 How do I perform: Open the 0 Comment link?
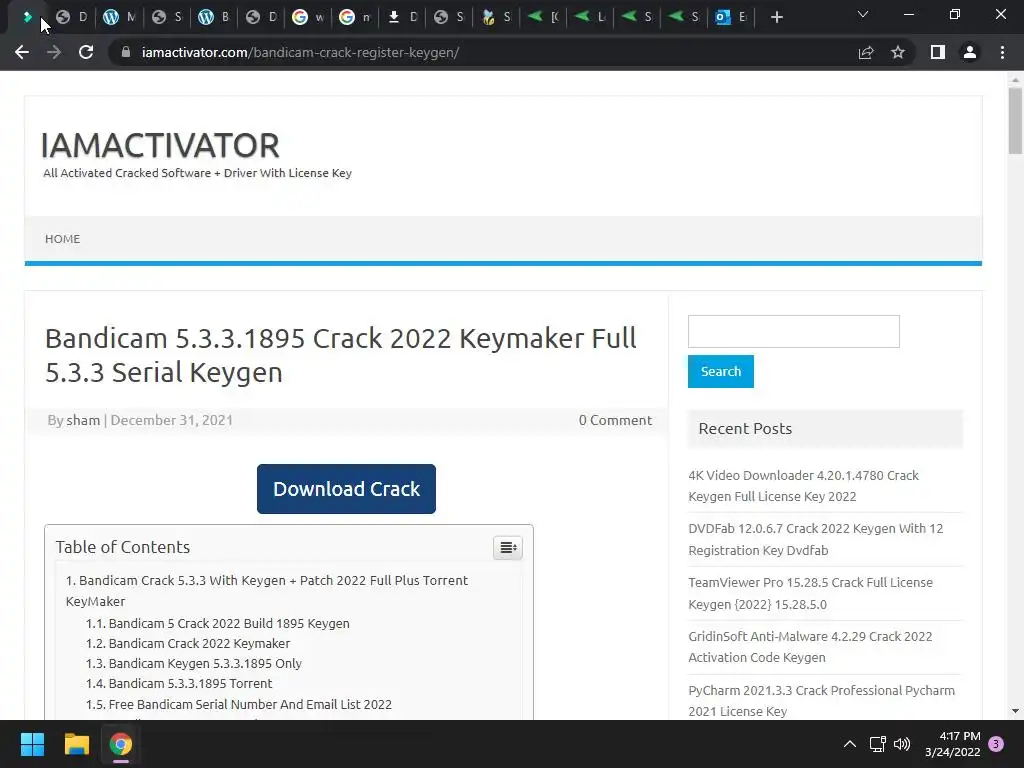point(615,420)
